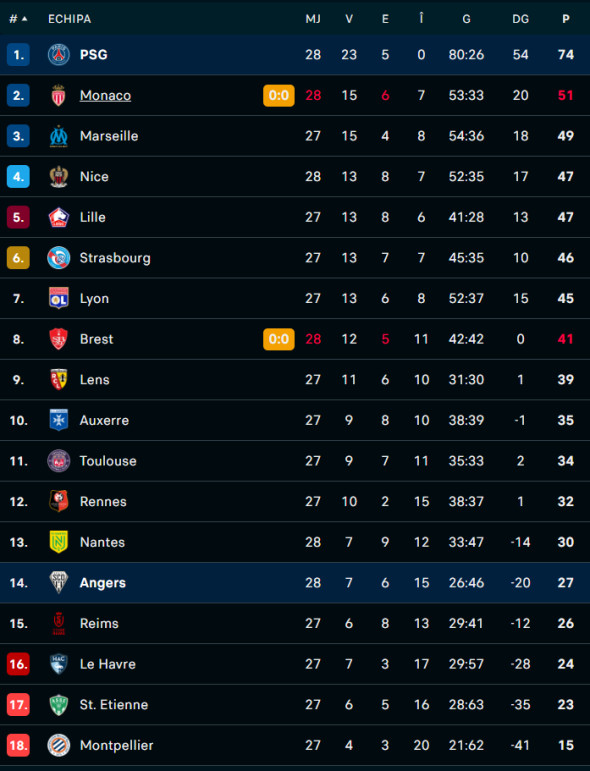The height and width of the screenshot is (771, 590).
Task: Click the Strasbourg crest icon
Action: 59,258
